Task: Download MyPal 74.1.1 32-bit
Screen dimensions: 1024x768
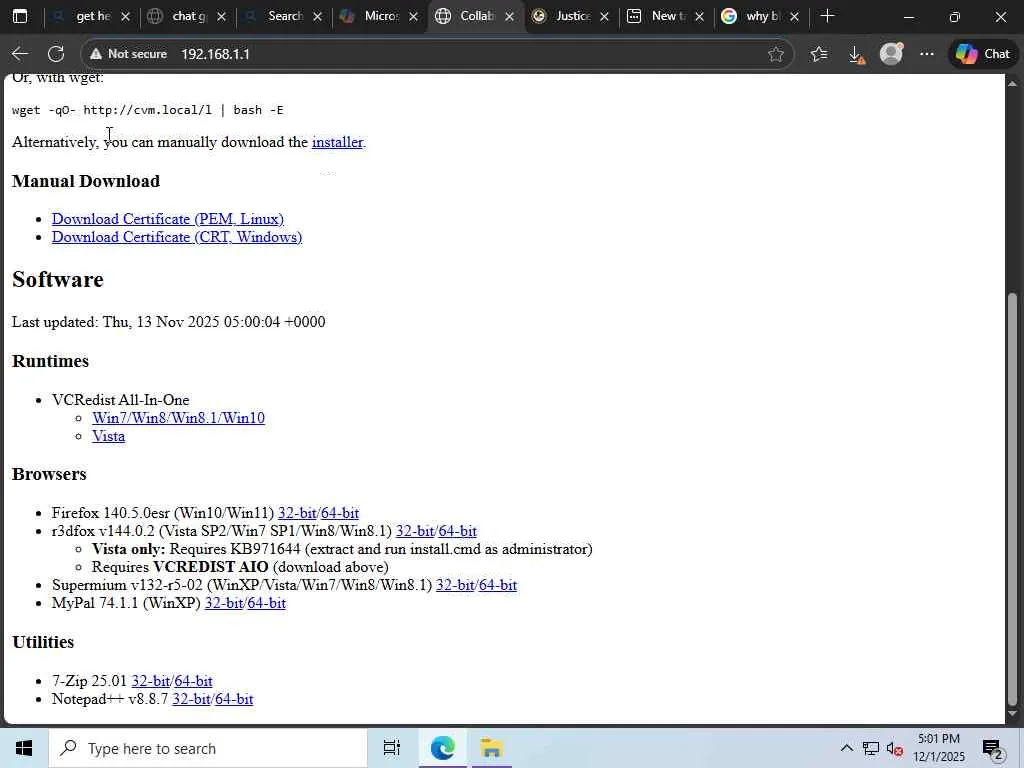Action: 224,603
